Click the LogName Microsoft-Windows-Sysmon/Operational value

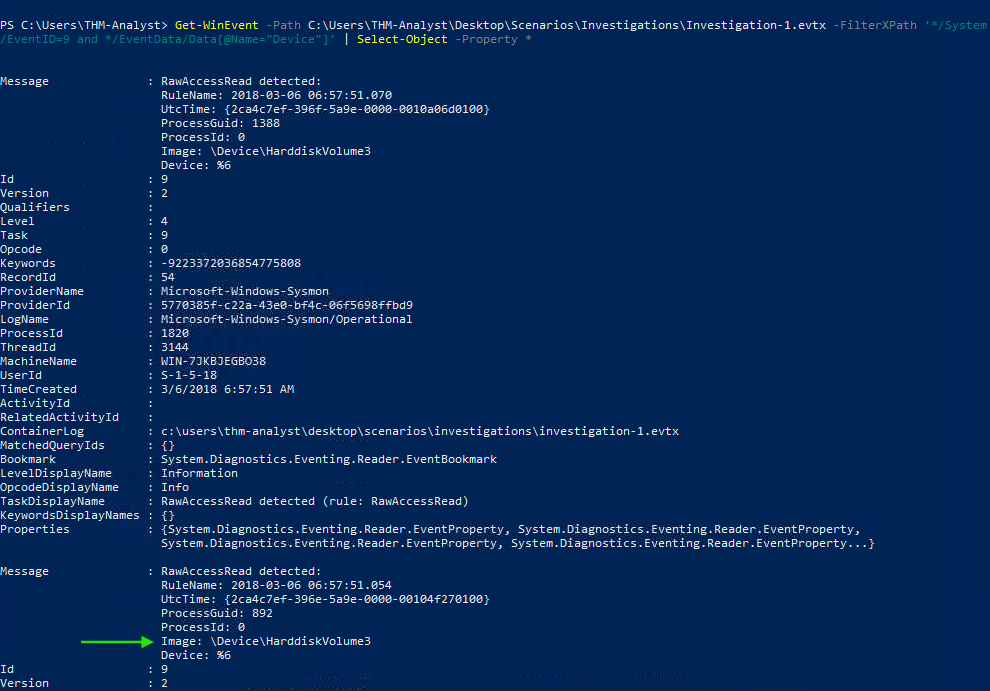click(x=287, y=319)
